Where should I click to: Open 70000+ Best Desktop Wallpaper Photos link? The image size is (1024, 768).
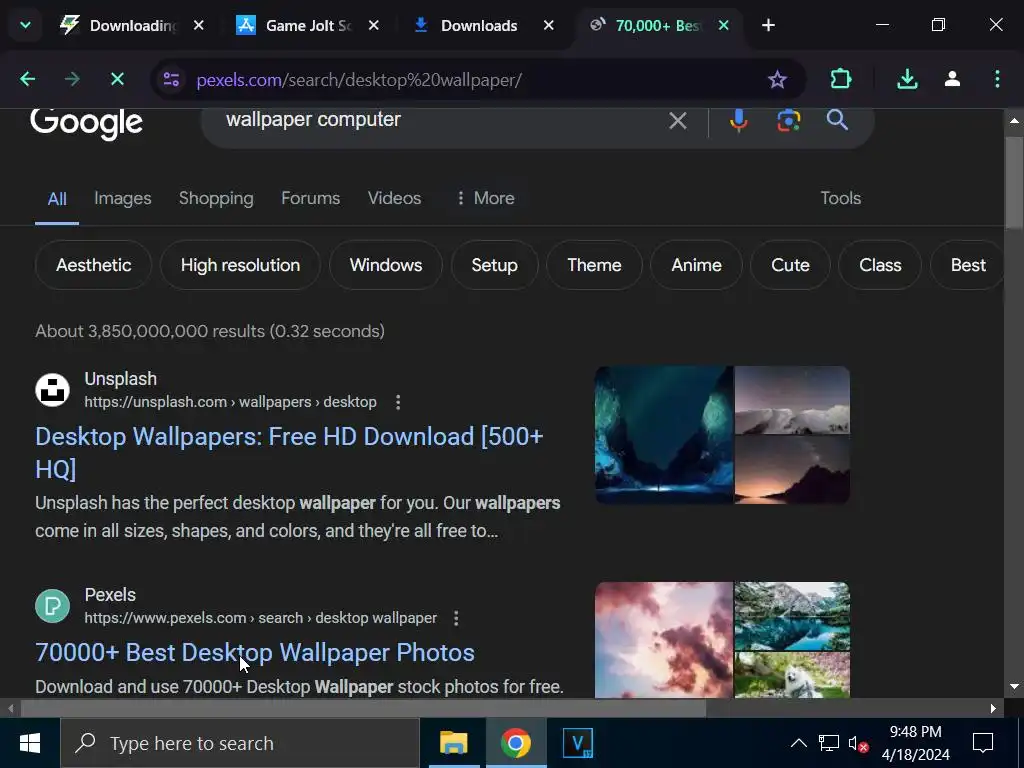point(255,652)
